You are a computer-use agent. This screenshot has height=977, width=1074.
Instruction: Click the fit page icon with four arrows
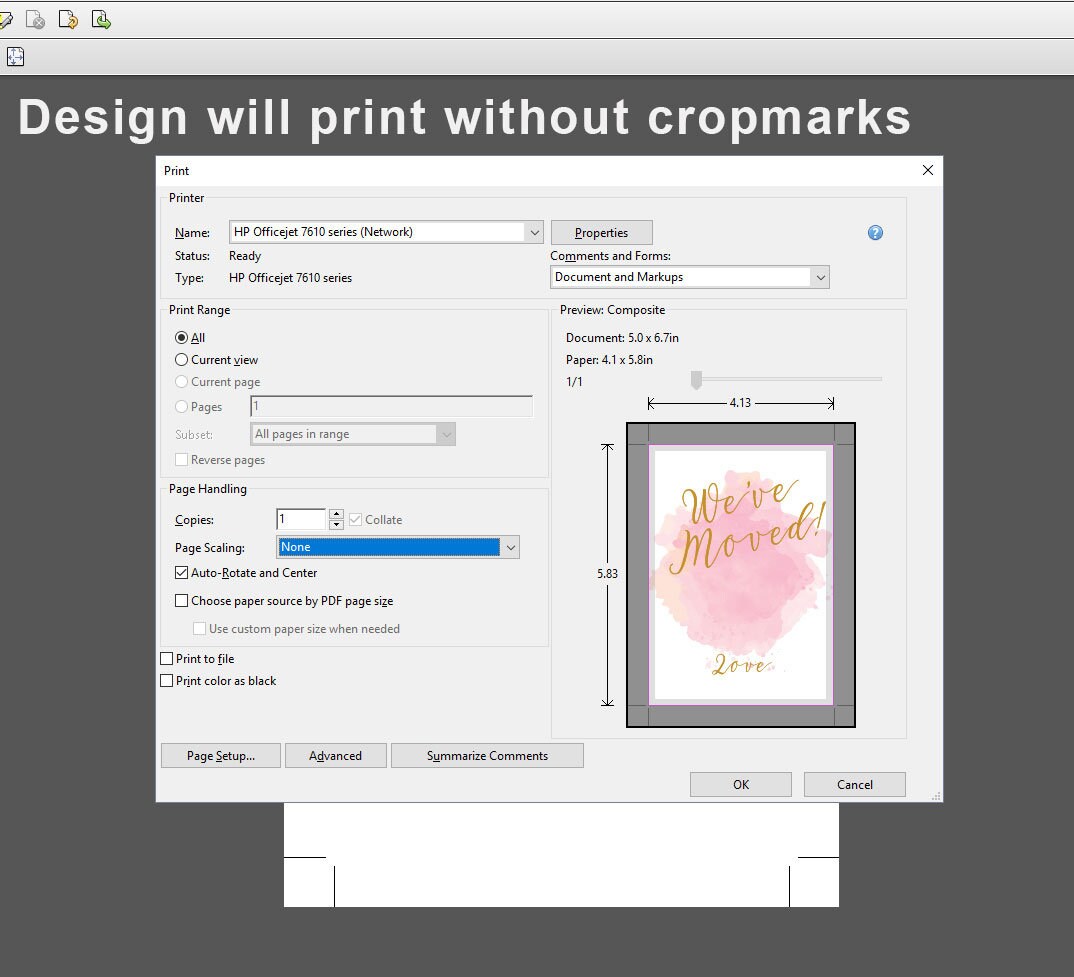pos(15,56)
